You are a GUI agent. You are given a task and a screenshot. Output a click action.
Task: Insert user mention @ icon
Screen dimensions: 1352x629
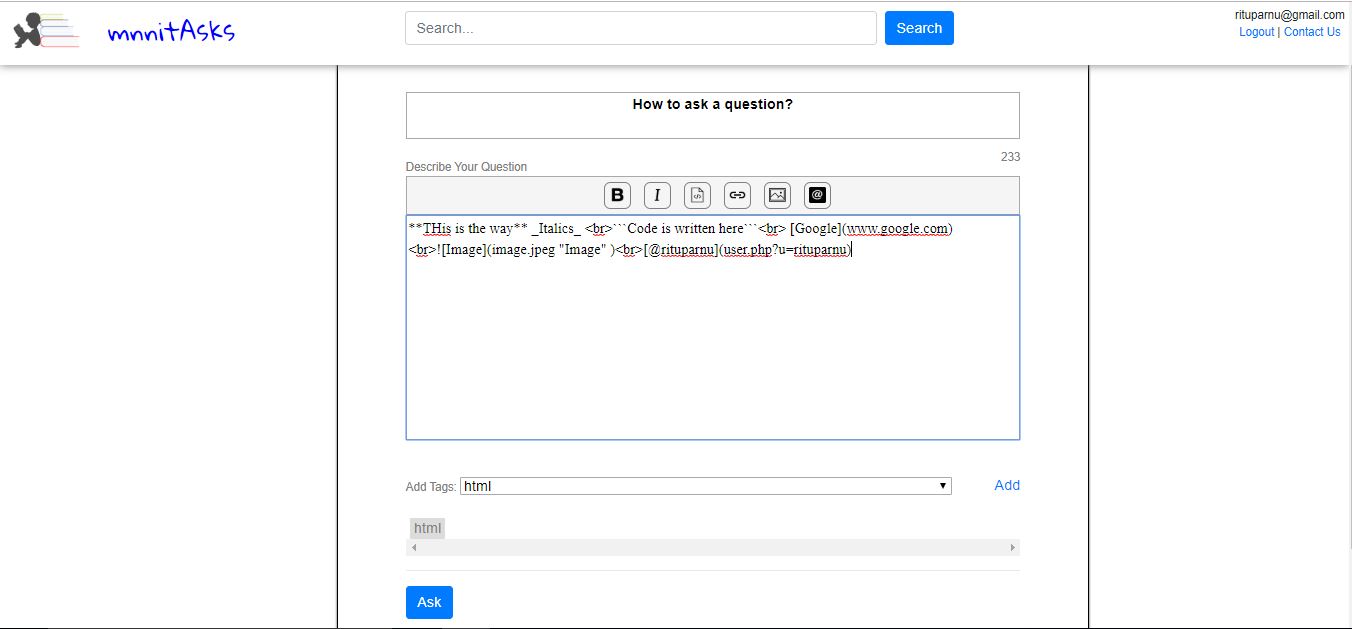817,195
